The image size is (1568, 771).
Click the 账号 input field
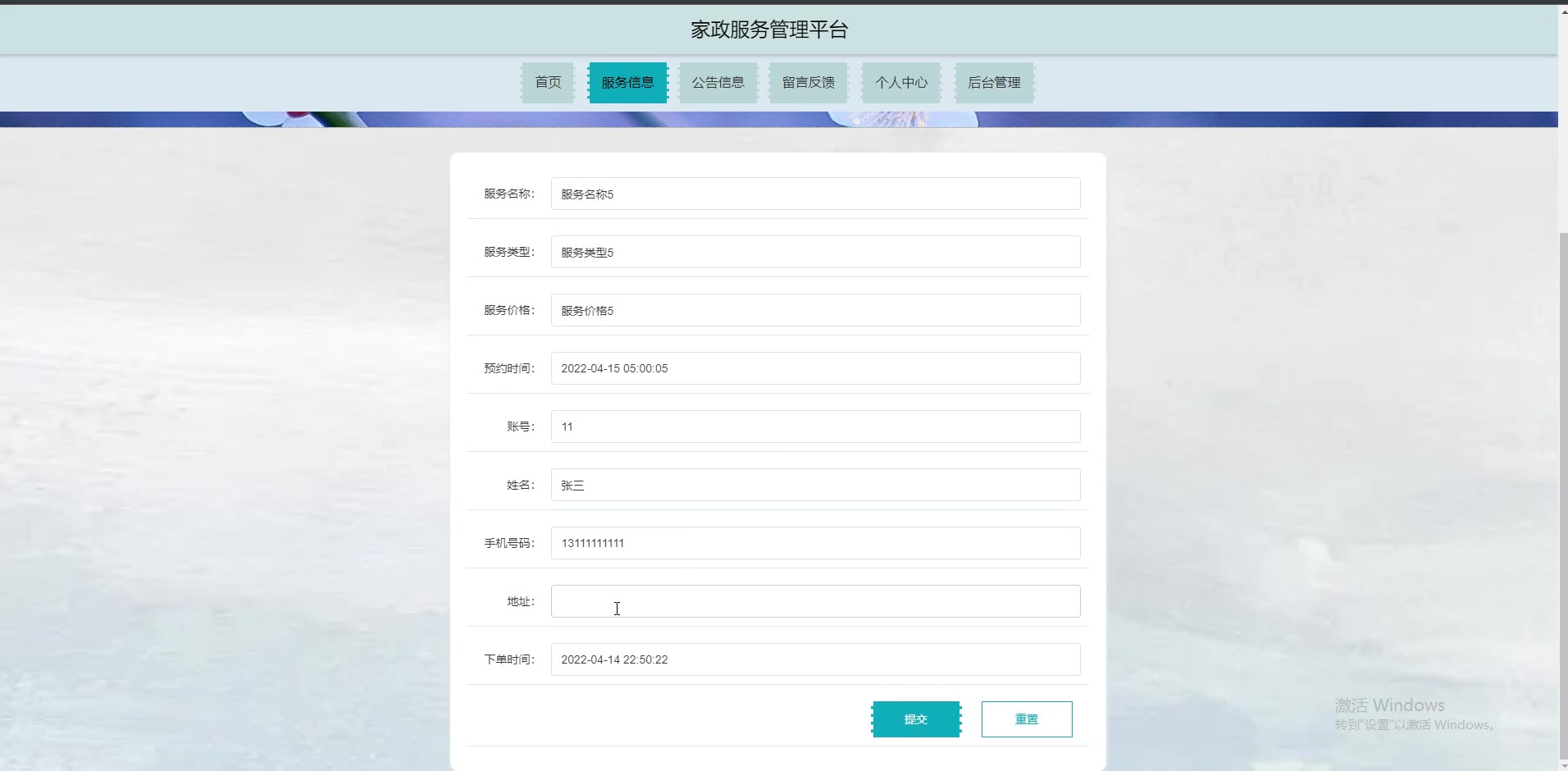coord(815,427)
